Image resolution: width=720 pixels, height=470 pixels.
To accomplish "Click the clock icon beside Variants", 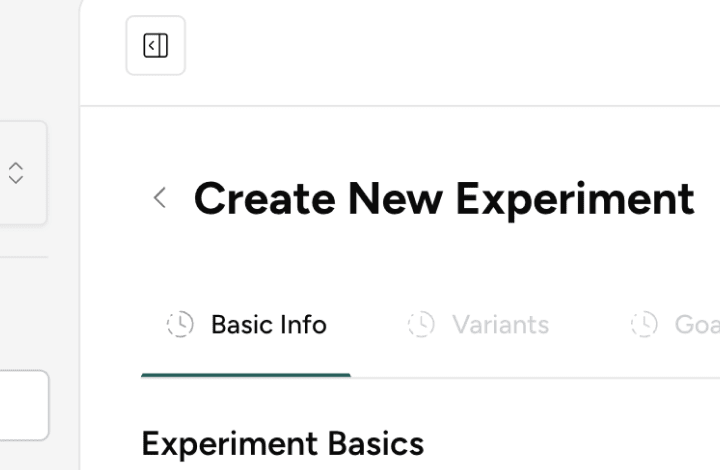I will click(421, 324).
